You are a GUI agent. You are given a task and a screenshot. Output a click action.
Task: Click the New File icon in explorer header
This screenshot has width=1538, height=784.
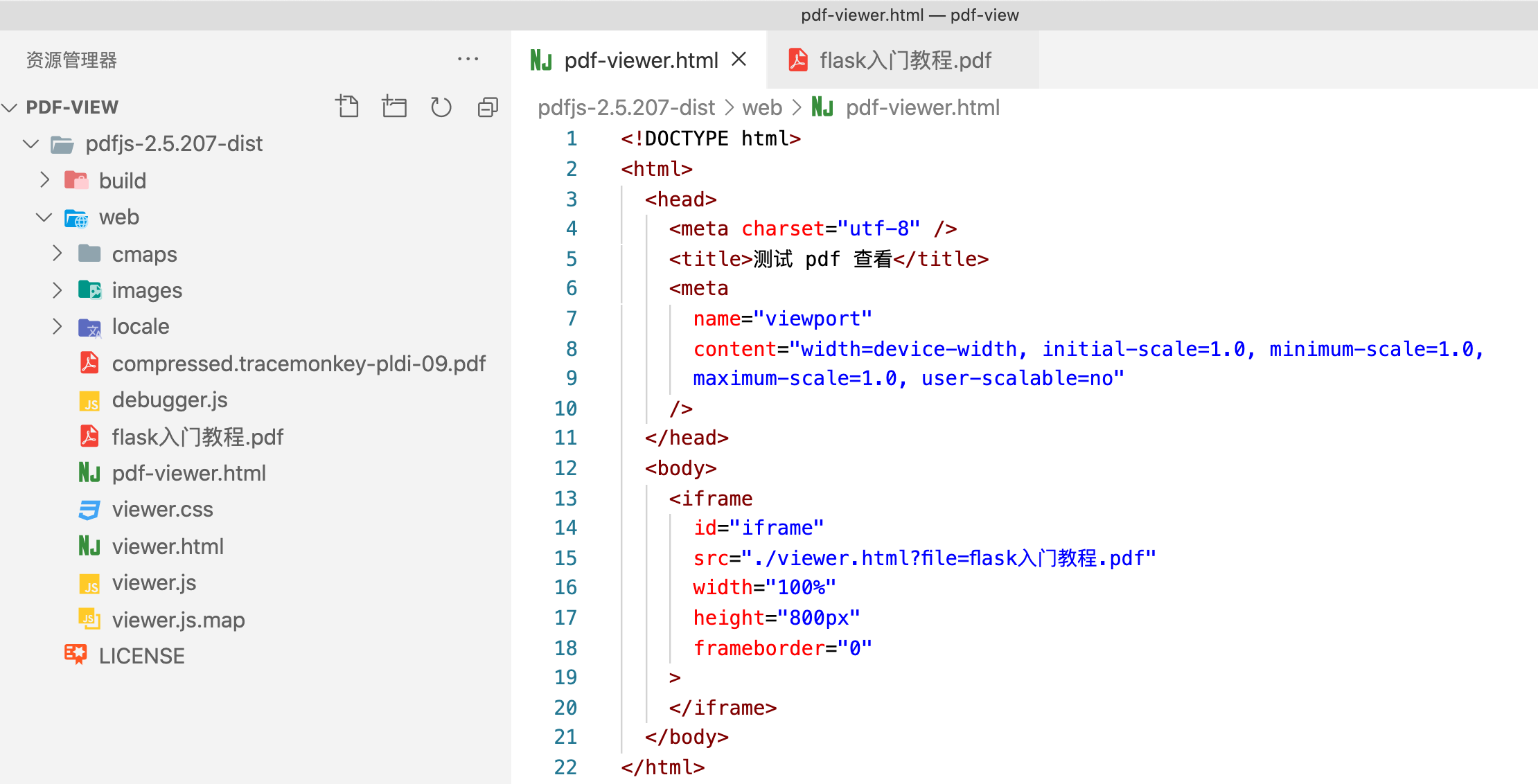point(347,107)
